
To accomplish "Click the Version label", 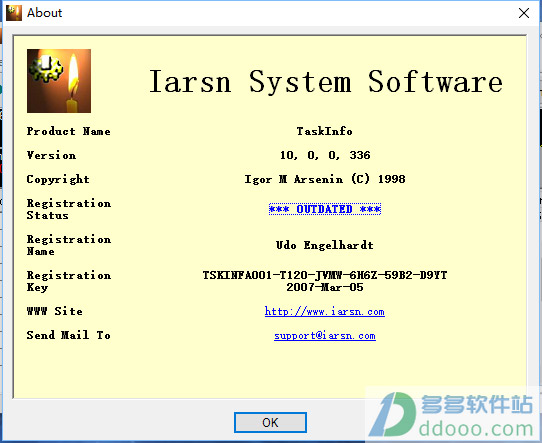I will coord(51,155).
